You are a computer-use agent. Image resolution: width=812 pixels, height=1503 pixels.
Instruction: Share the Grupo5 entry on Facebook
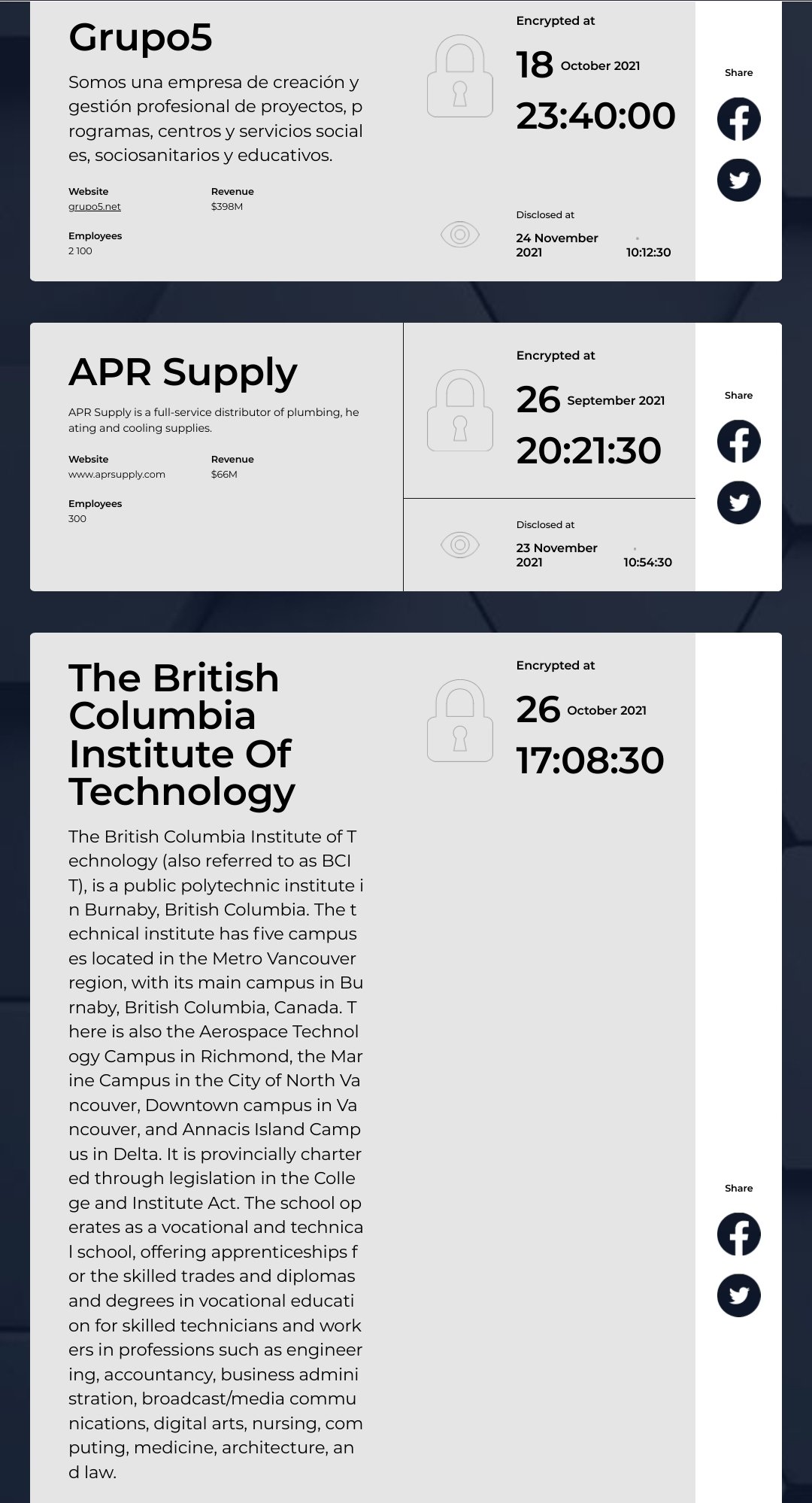pos(738,119)
